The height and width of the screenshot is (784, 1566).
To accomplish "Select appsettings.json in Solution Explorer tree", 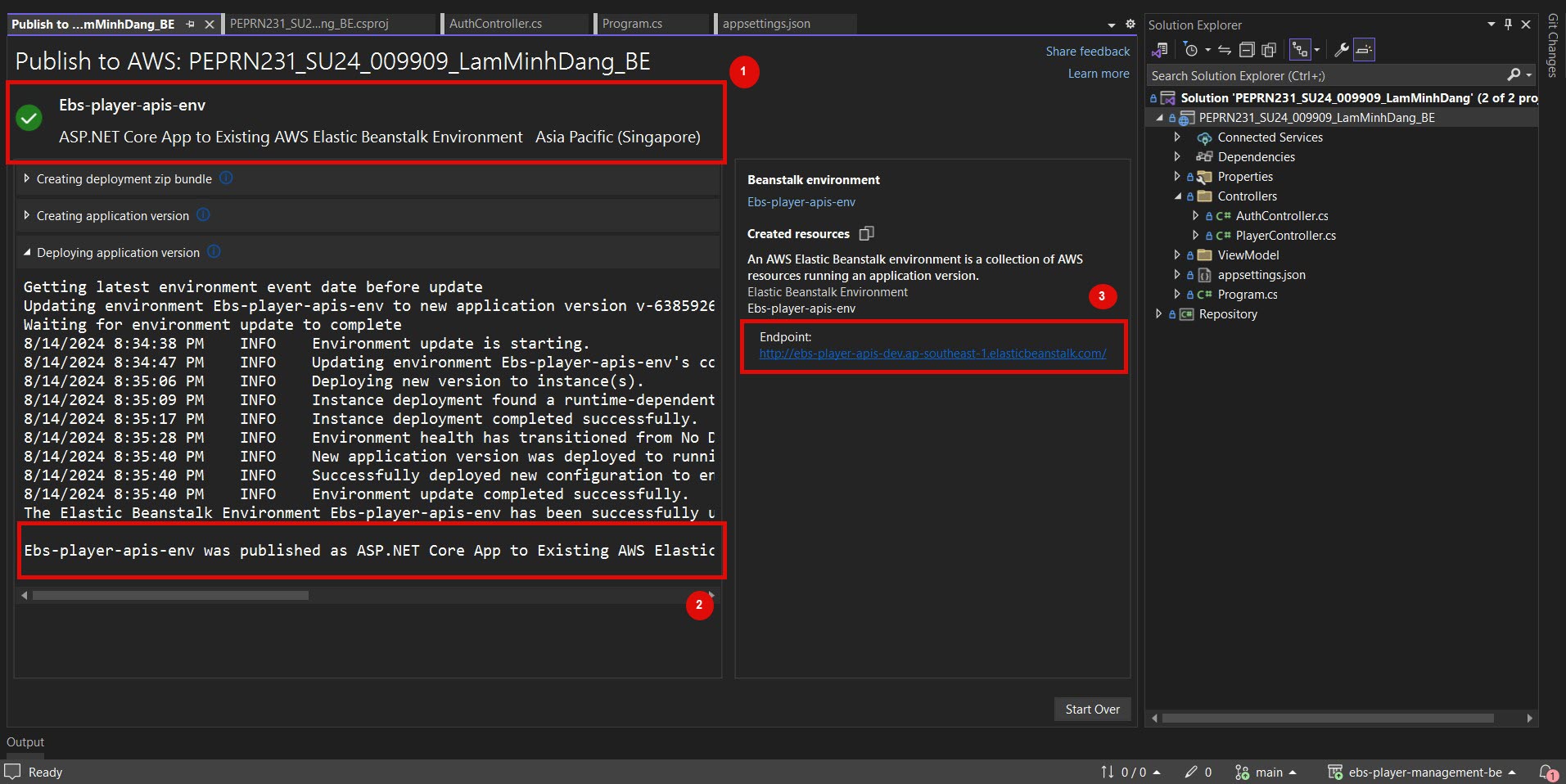I will [x=1261, y=275].
